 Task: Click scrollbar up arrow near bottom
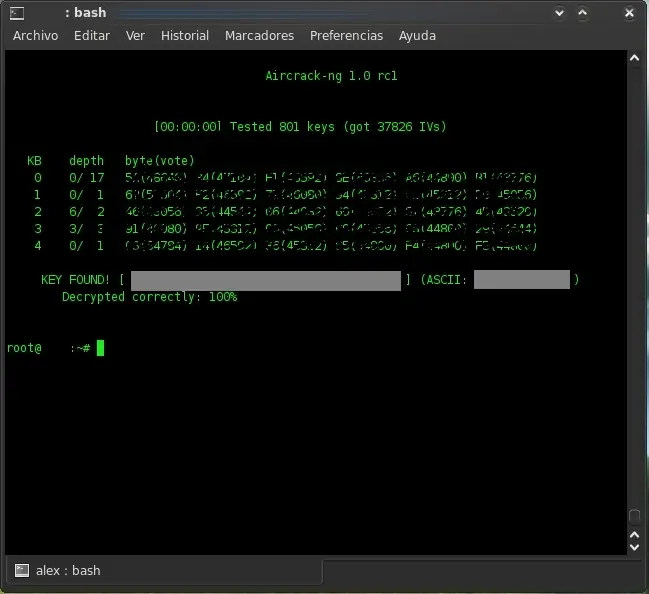click(635, 535)
